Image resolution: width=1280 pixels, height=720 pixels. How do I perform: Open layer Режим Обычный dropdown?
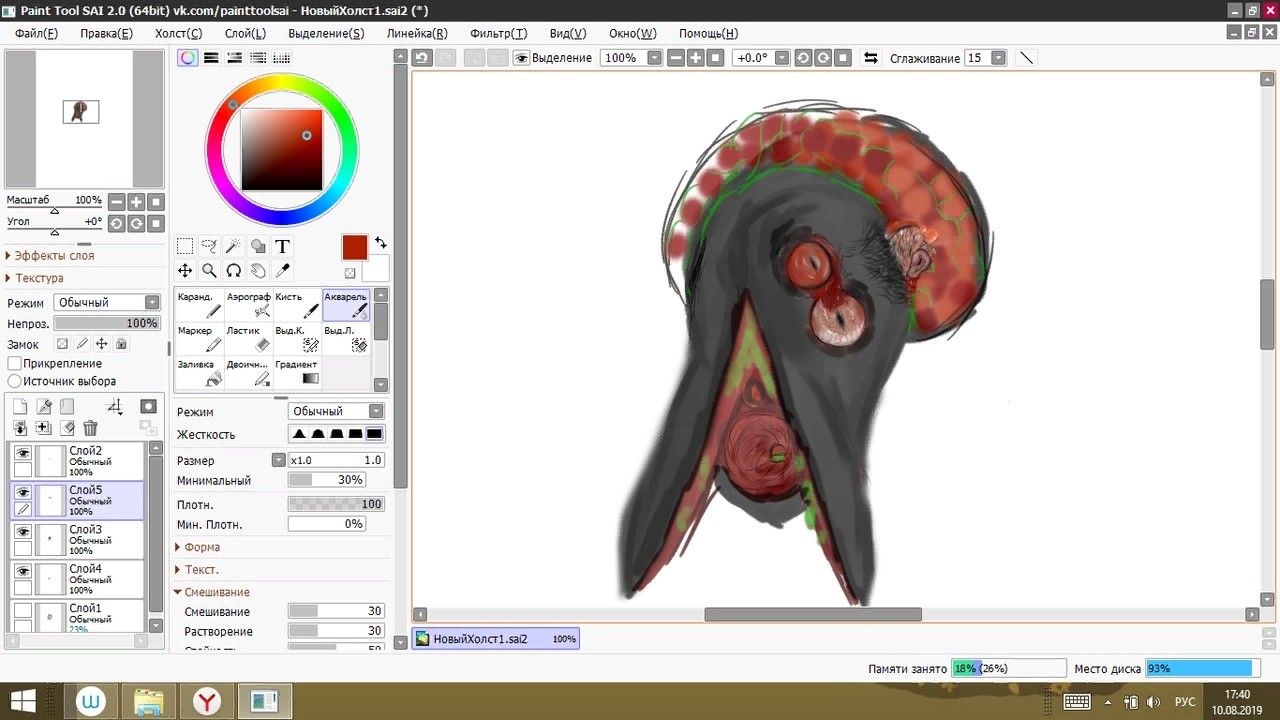[107, 302]
